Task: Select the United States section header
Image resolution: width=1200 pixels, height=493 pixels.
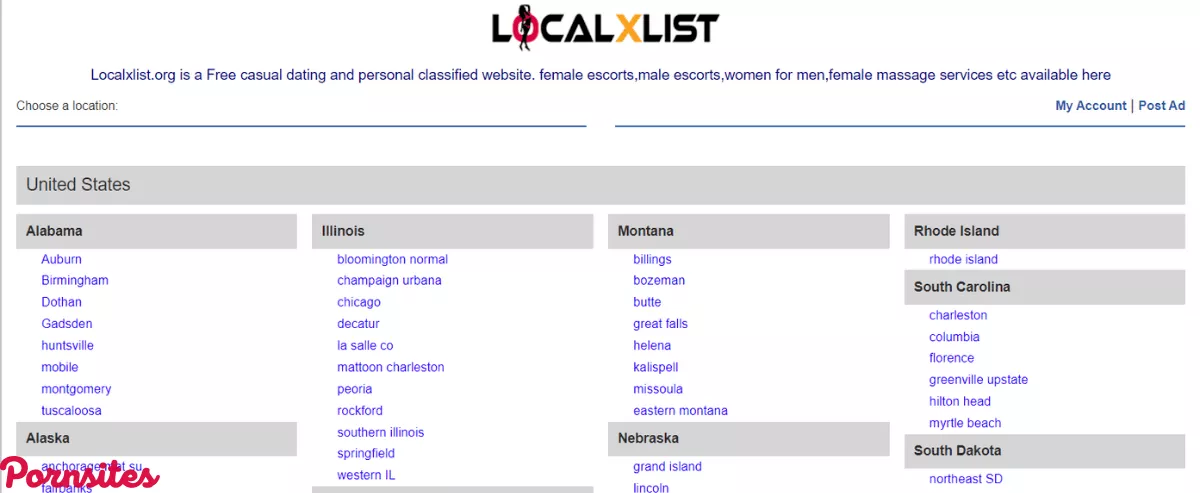Action: [78, 185]
